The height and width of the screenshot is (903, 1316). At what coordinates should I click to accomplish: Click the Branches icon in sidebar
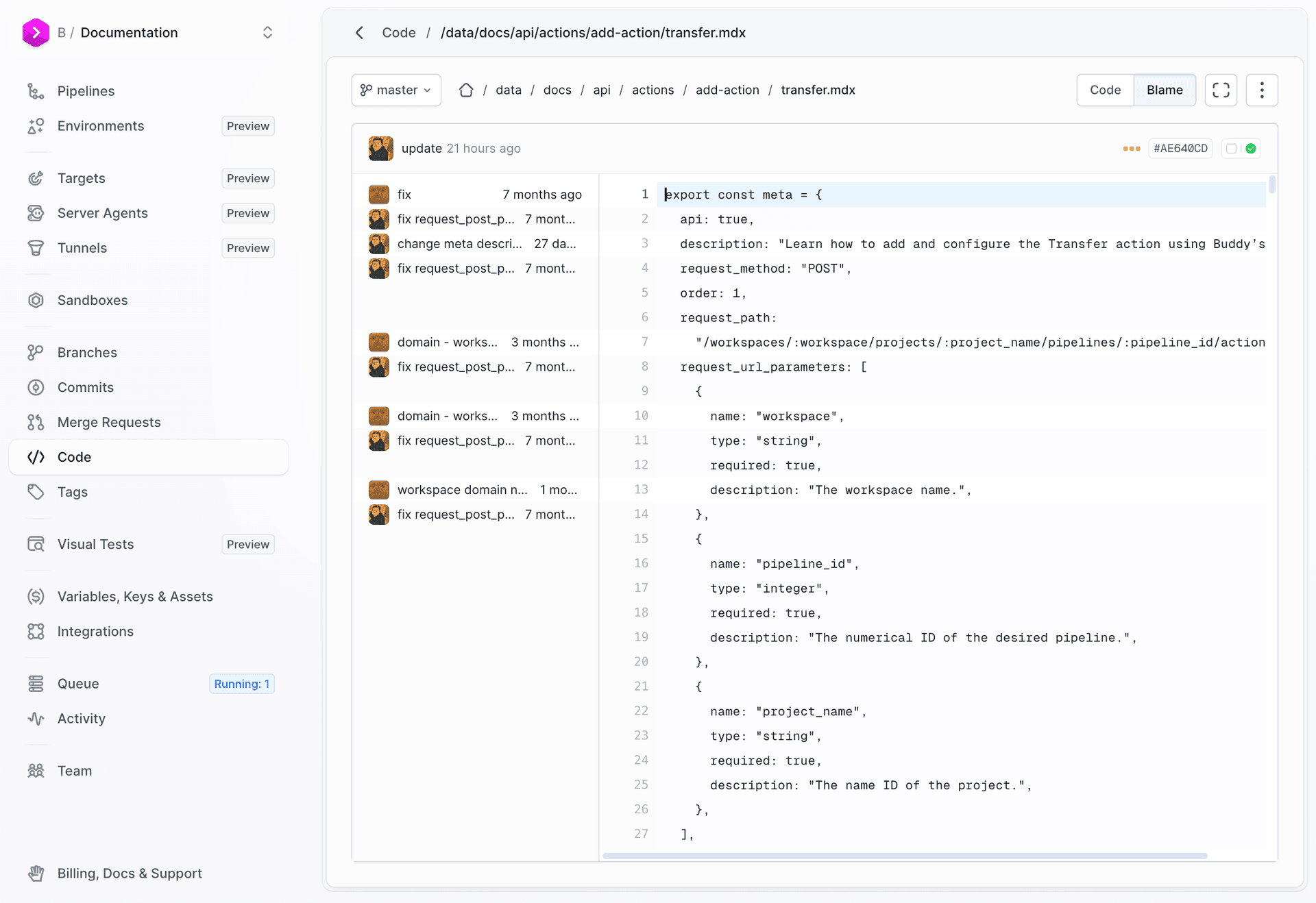[x=36, y=352]
